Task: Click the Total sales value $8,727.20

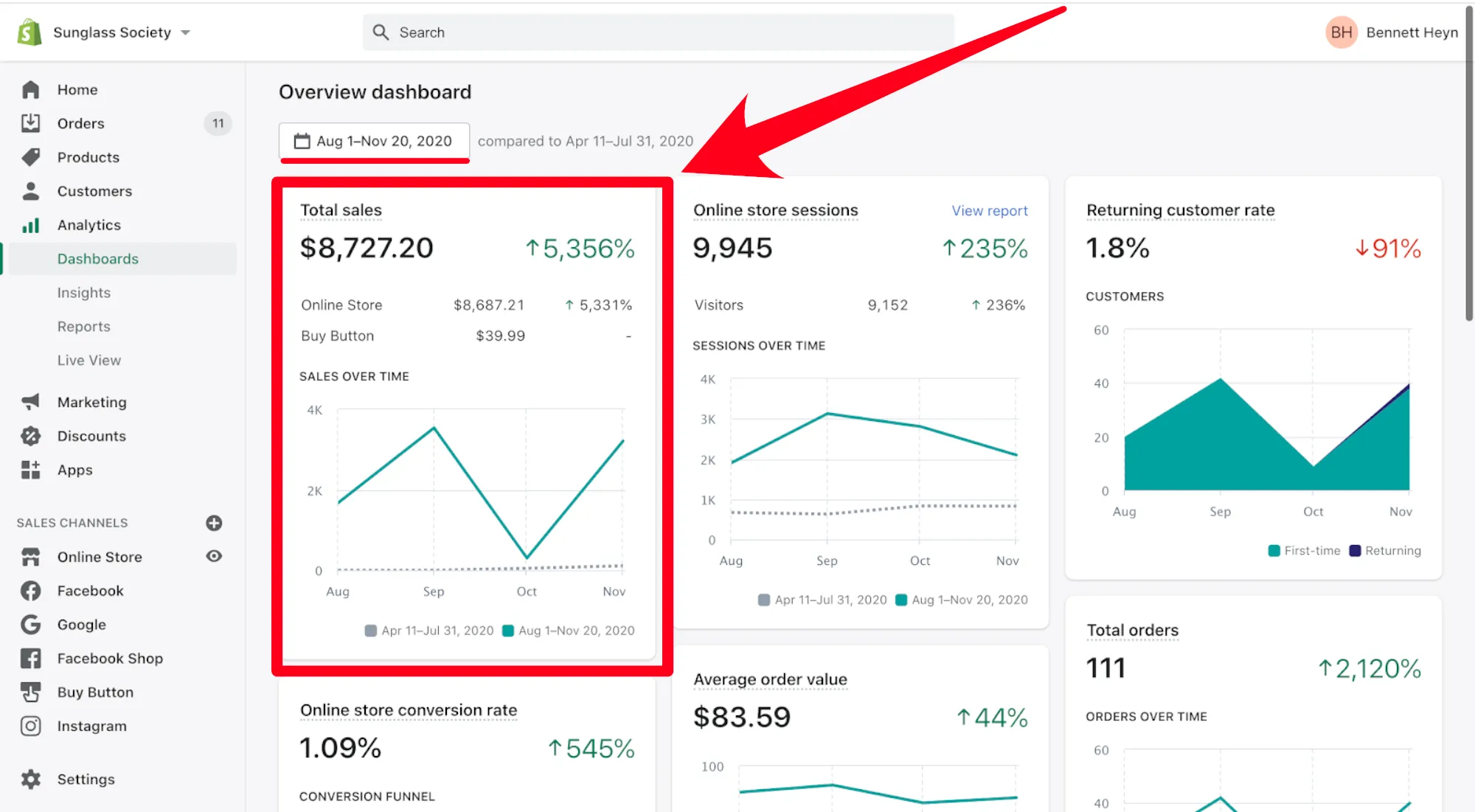Action: 367,248
